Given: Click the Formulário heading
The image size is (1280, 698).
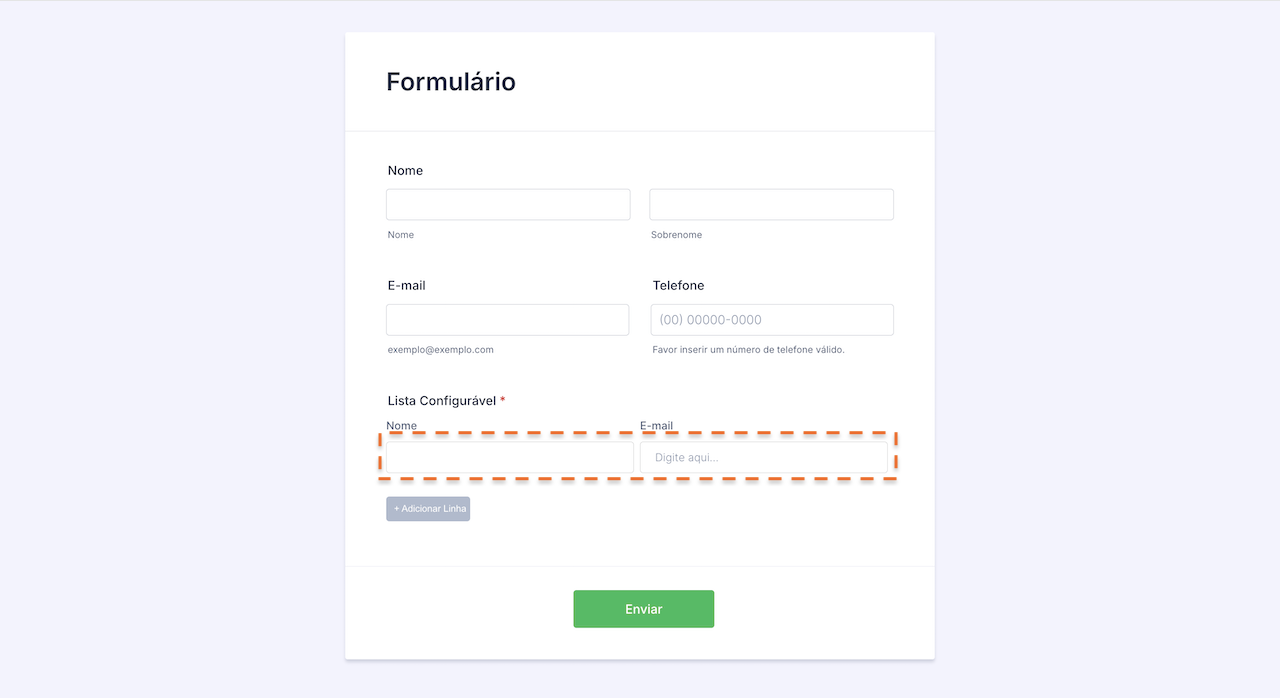Looking at the screenshot, I should [451, 82].
